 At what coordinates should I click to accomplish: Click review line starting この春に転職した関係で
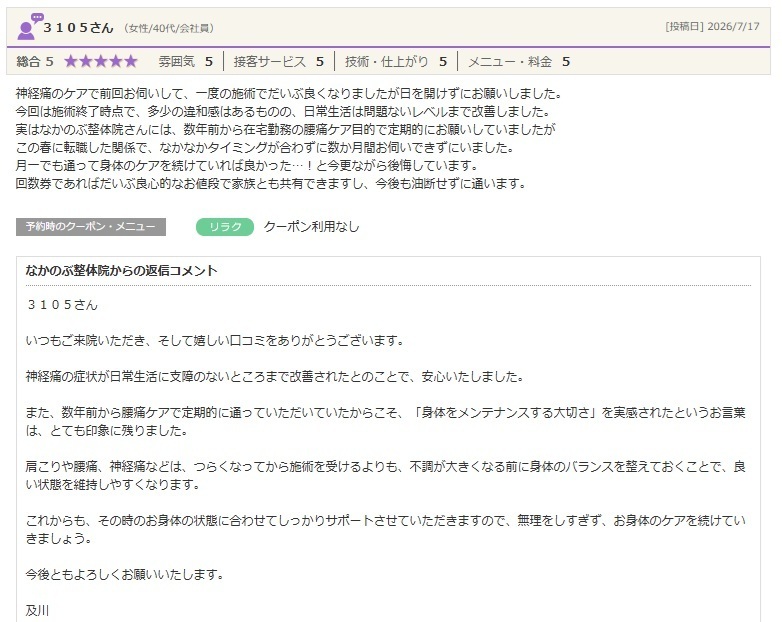tap(265, 148)
